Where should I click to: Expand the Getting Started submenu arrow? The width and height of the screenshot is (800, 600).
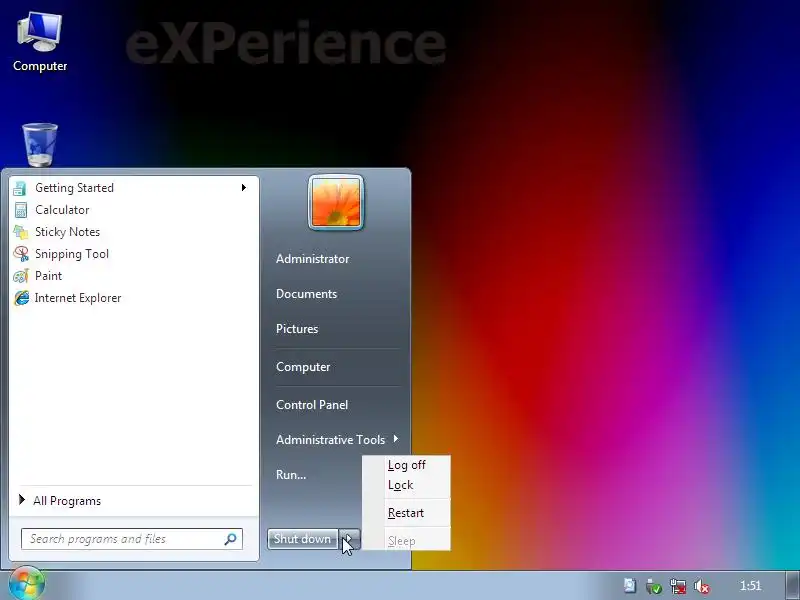[x=244, y=188]
